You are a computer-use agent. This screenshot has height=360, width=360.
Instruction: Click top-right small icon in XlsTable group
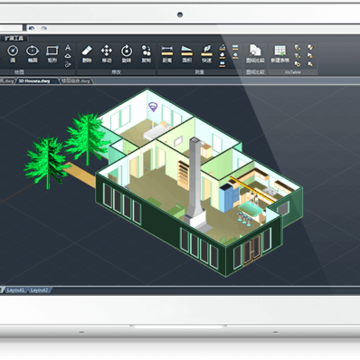click(x=310, y=48)
